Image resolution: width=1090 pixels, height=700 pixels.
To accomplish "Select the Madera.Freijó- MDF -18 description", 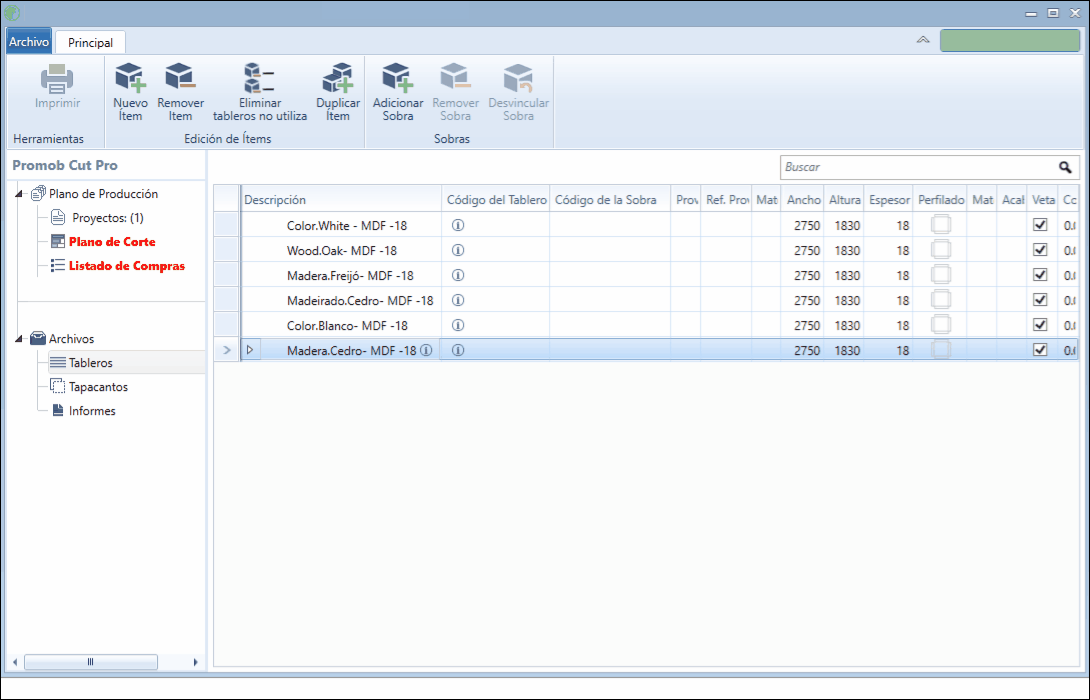I will (350, 275).
